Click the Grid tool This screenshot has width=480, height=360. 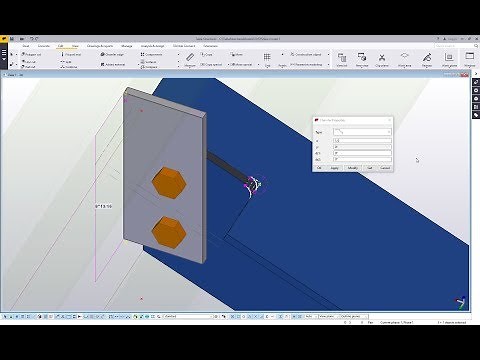click(x=267, y=60)
